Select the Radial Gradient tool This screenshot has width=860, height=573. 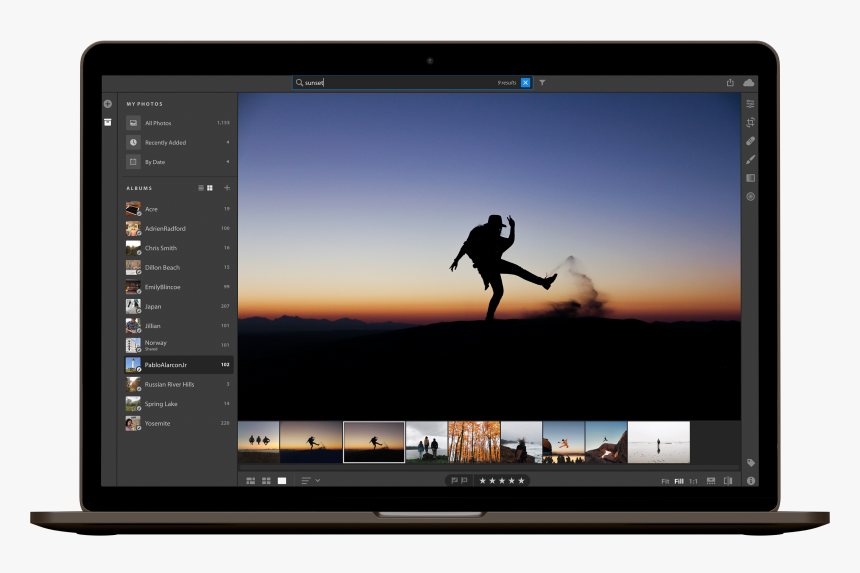click(x=750, y=196)
